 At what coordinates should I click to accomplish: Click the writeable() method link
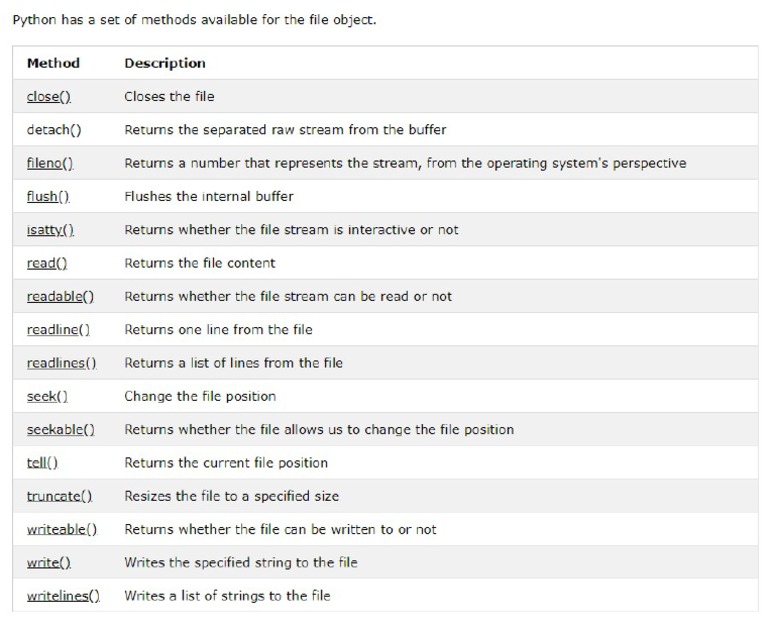coord(61,530)
